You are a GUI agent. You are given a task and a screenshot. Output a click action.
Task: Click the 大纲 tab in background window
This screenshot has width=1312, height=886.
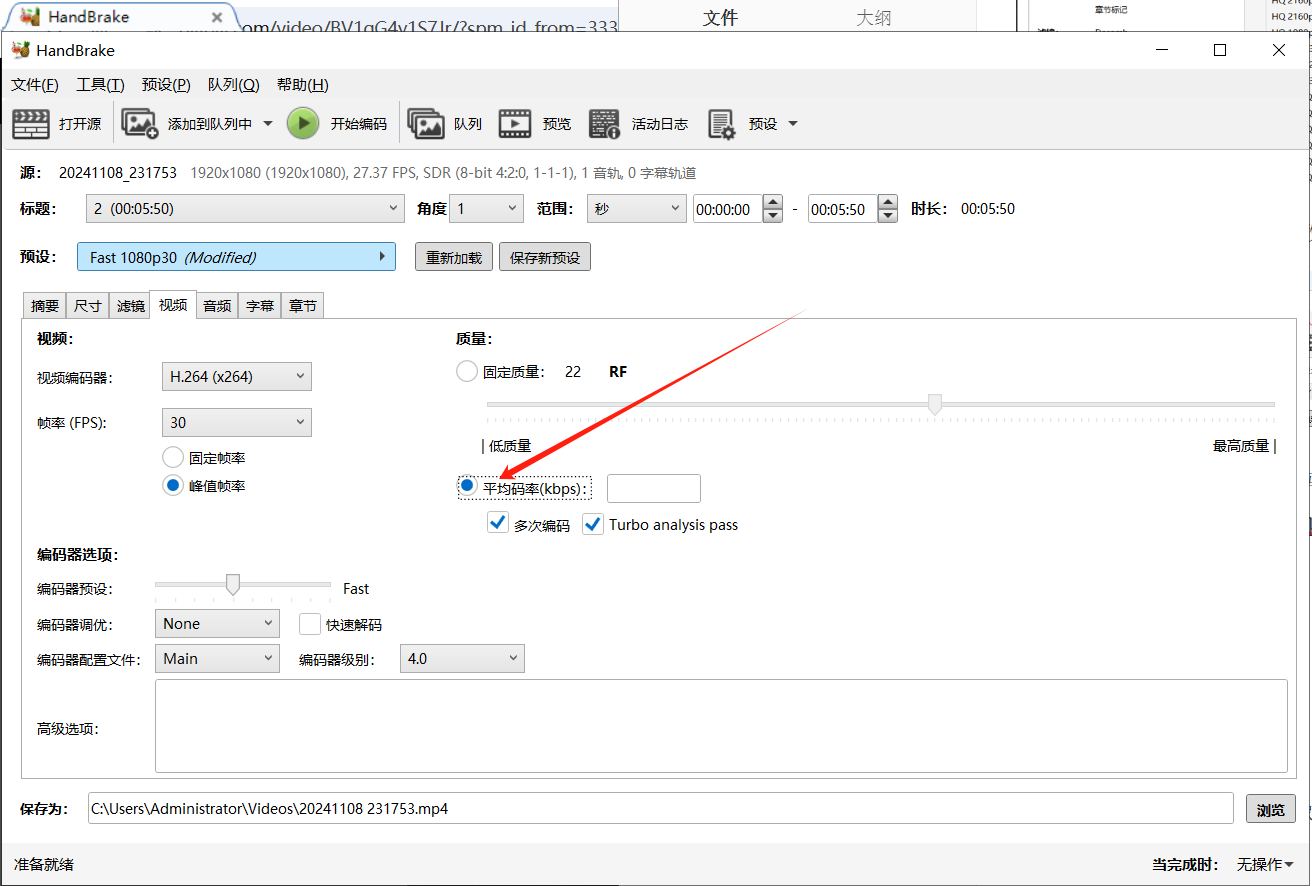(x=873, y=17)
